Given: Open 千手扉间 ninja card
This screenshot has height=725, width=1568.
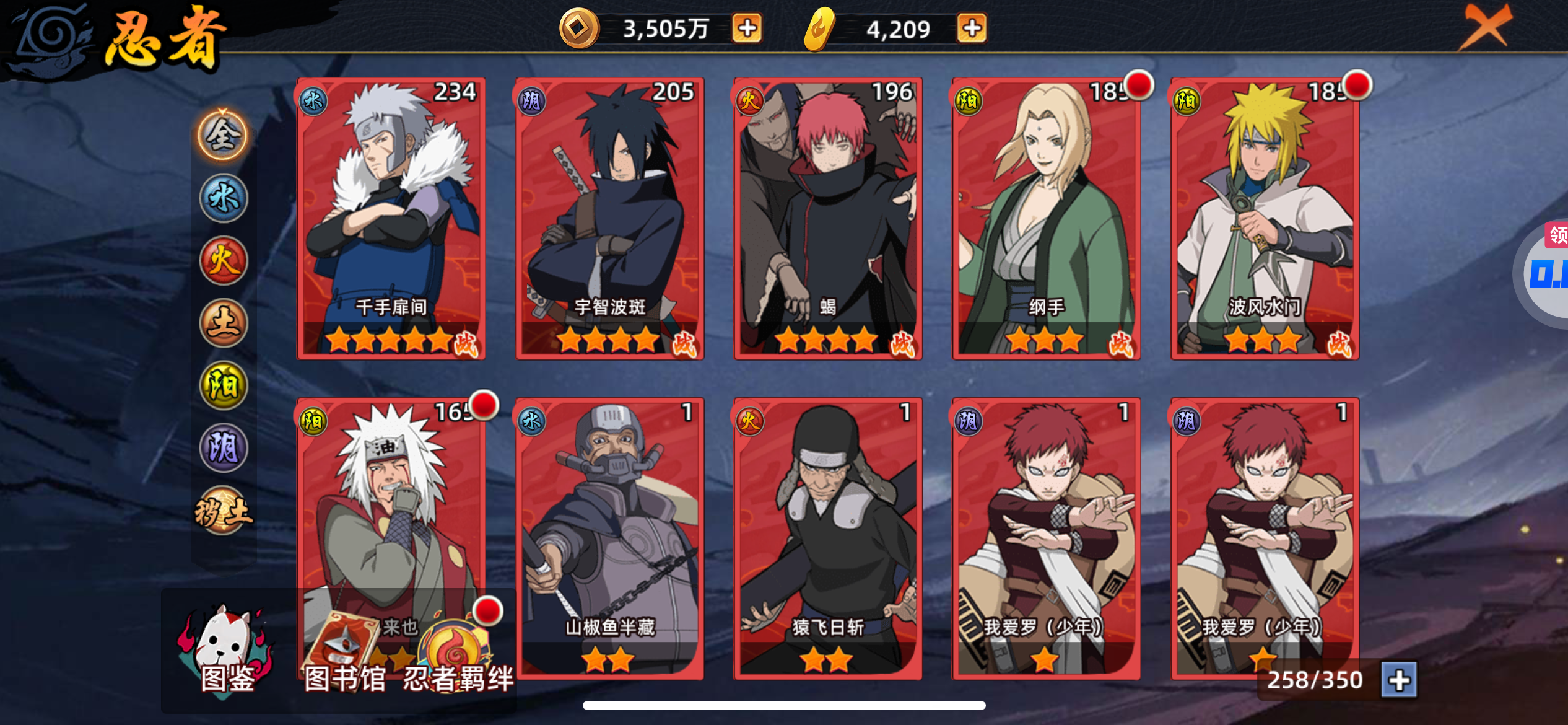Looking at the screenshot, I should pyautogui.click(x=391, y=218).
